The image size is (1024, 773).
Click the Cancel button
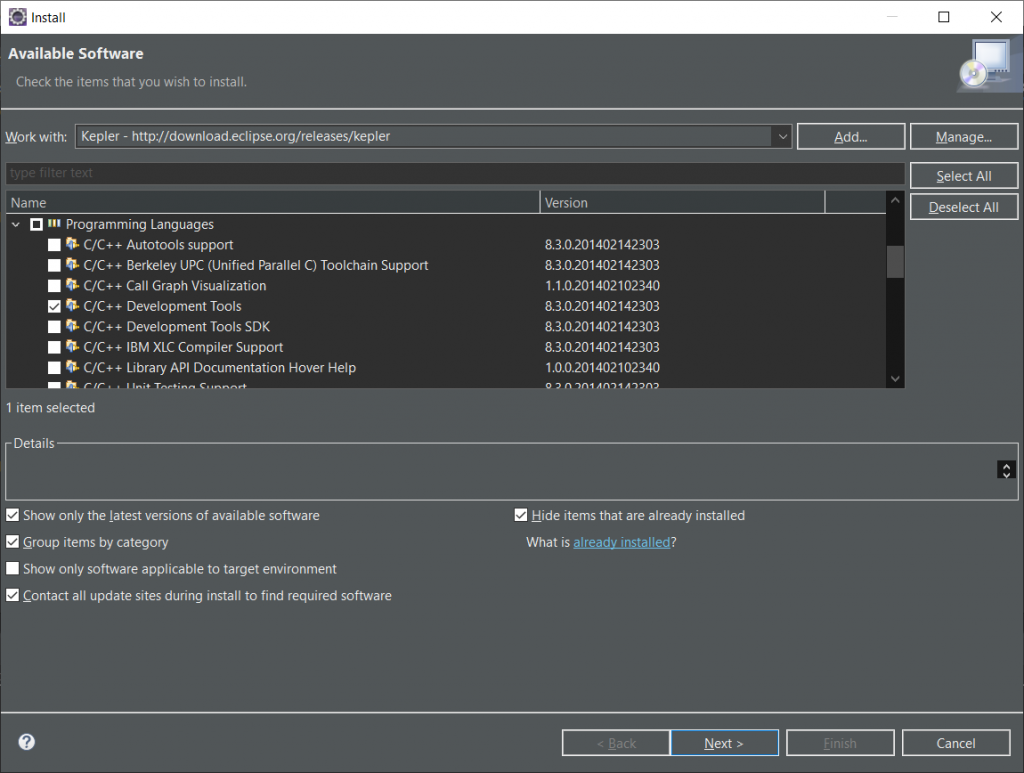point(956,743)
